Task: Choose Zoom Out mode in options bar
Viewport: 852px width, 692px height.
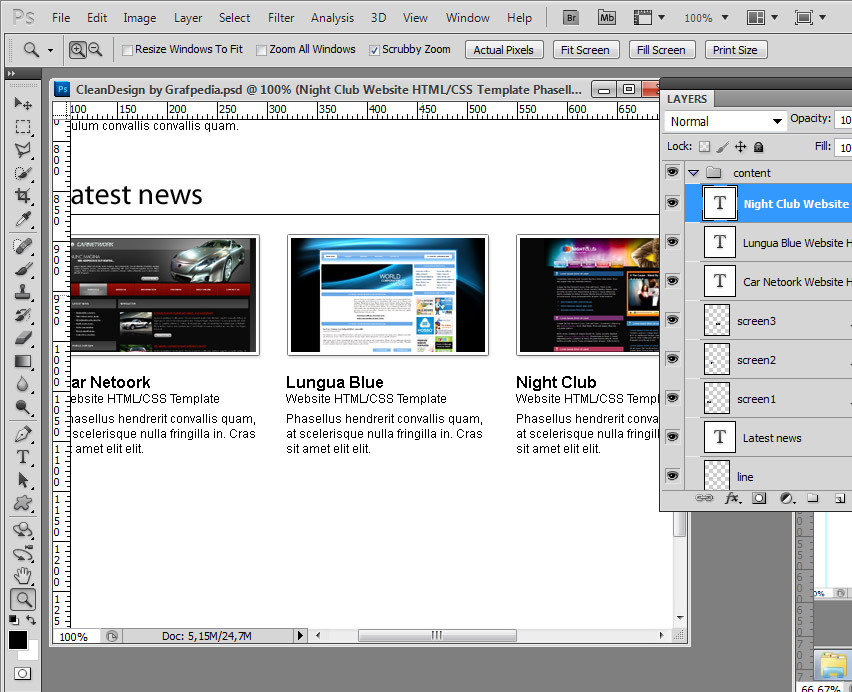Action: point(95,50)
